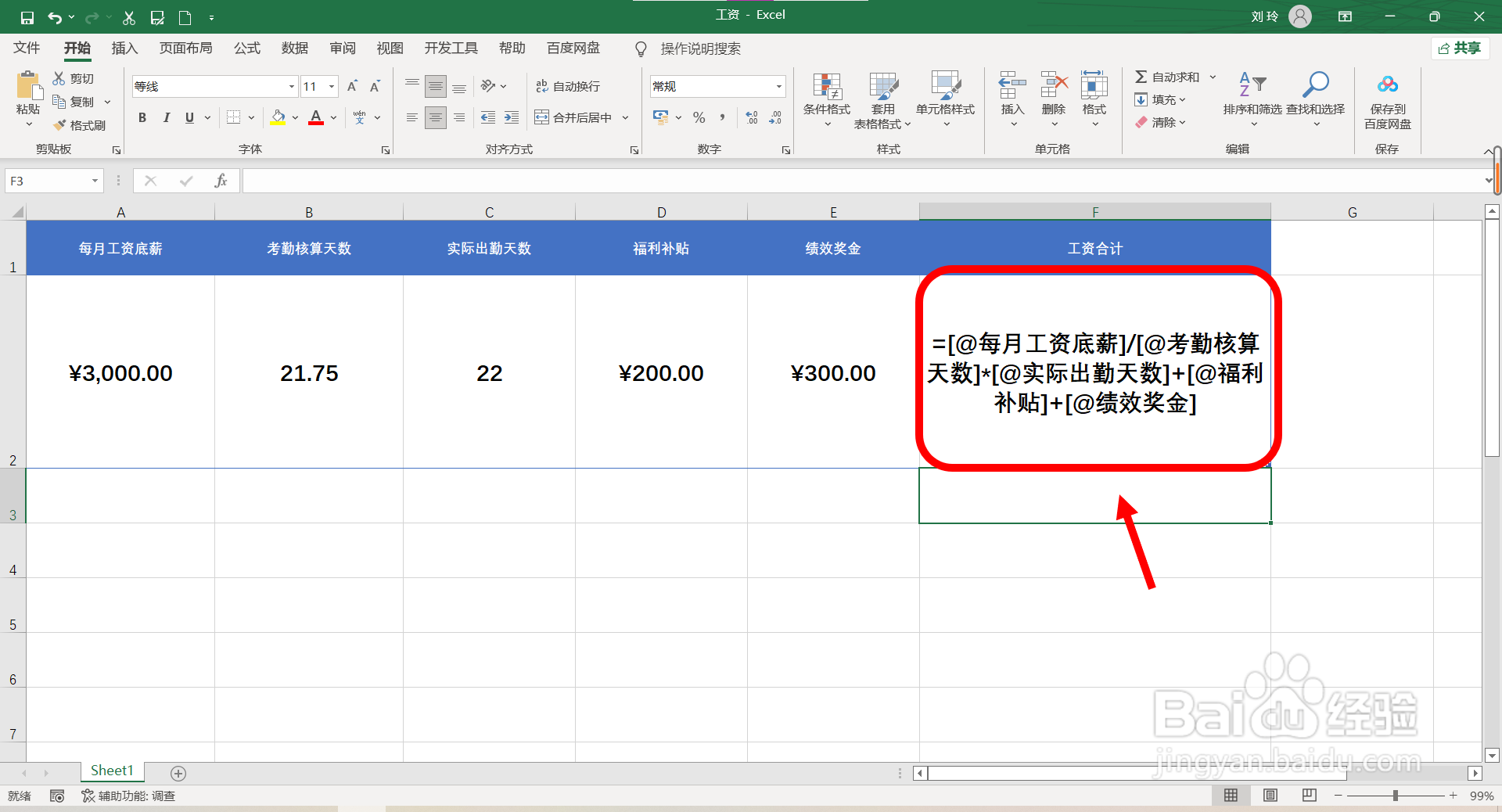Click the Save to Baidu Netdisk icon
The height and width of the screenshot is (812, 1502).
pyautogui.click(x=1386, y=102)
